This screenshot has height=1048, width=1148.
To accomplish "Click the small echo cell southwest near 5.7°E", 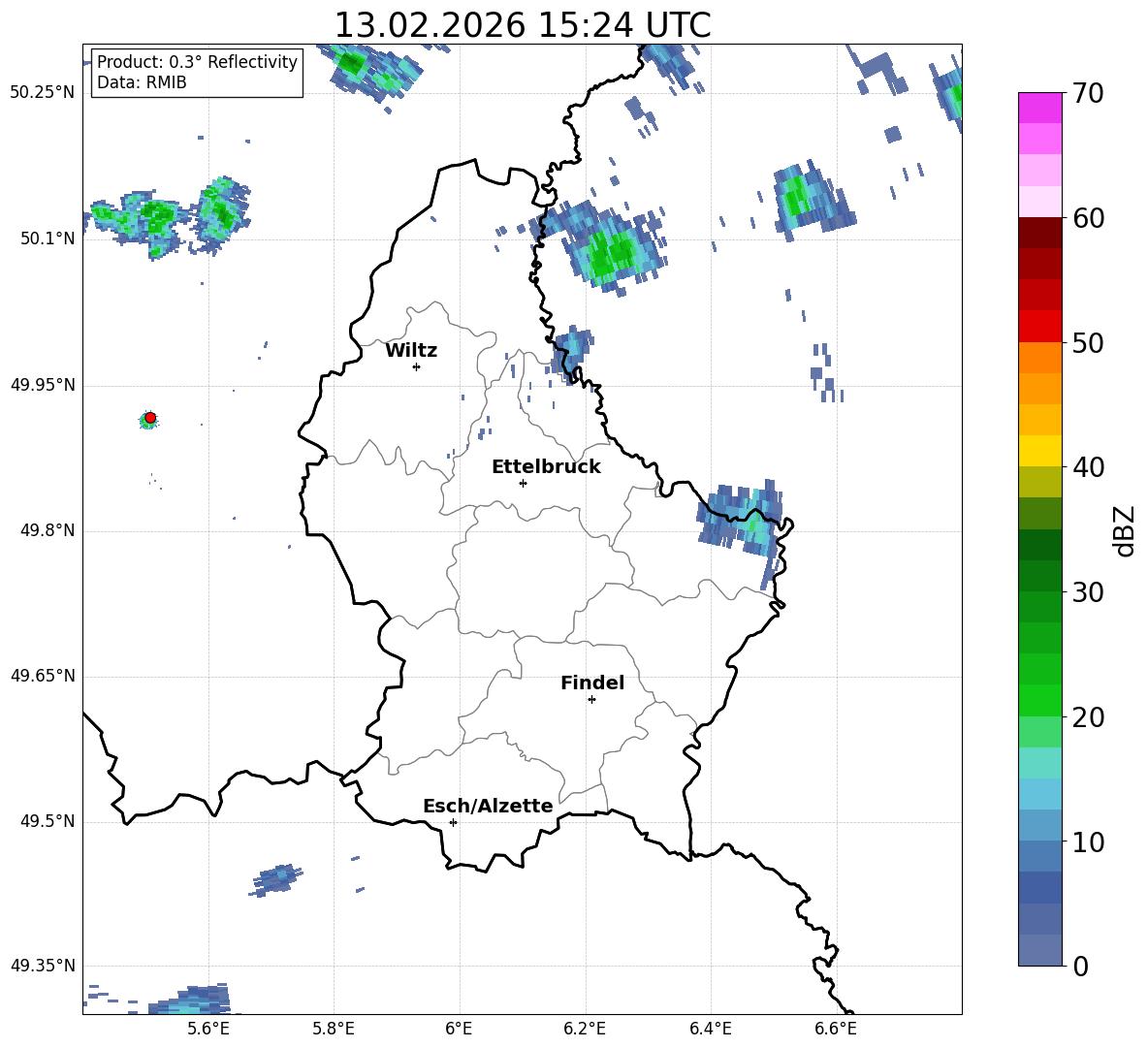I will 276,879.
